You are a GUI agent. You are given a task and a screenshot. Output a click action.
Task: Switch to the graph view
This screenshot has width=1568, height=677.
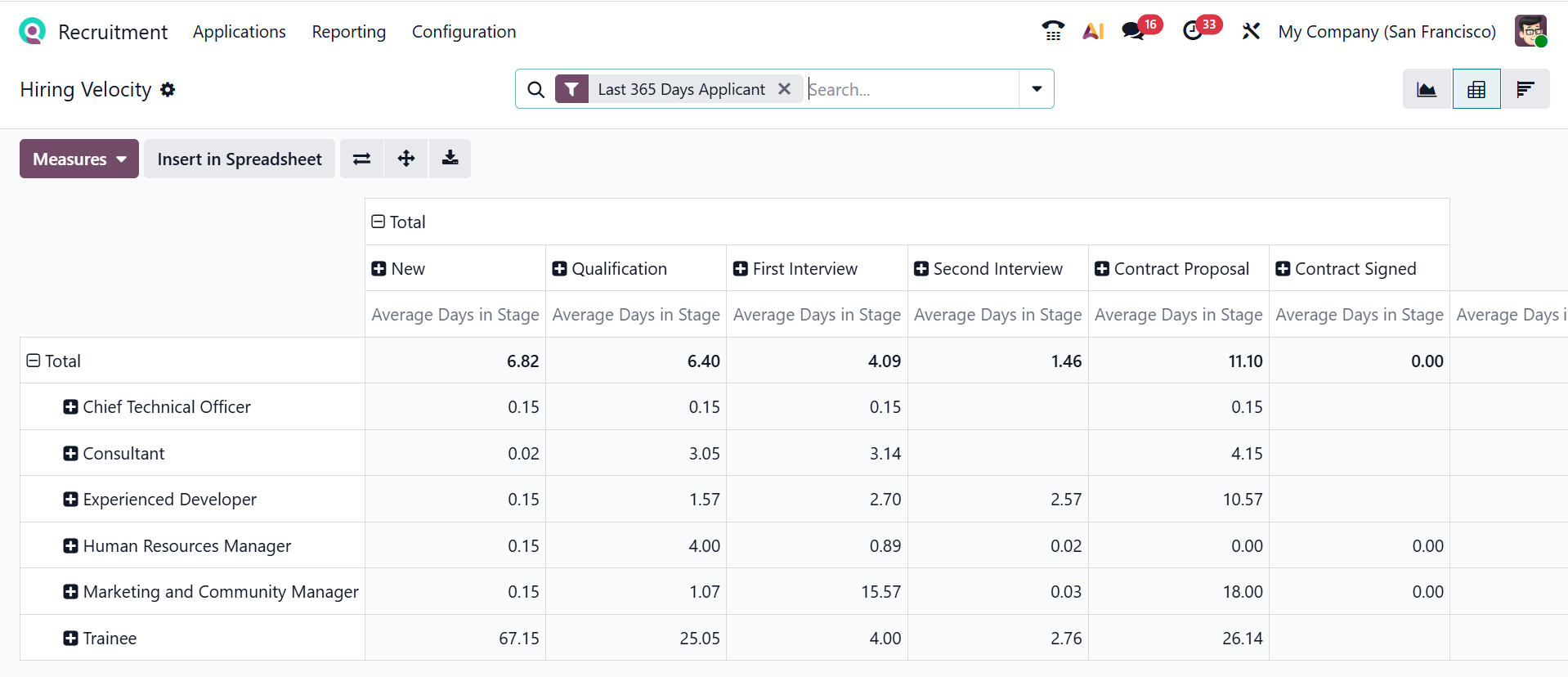tap(1427, 89)
